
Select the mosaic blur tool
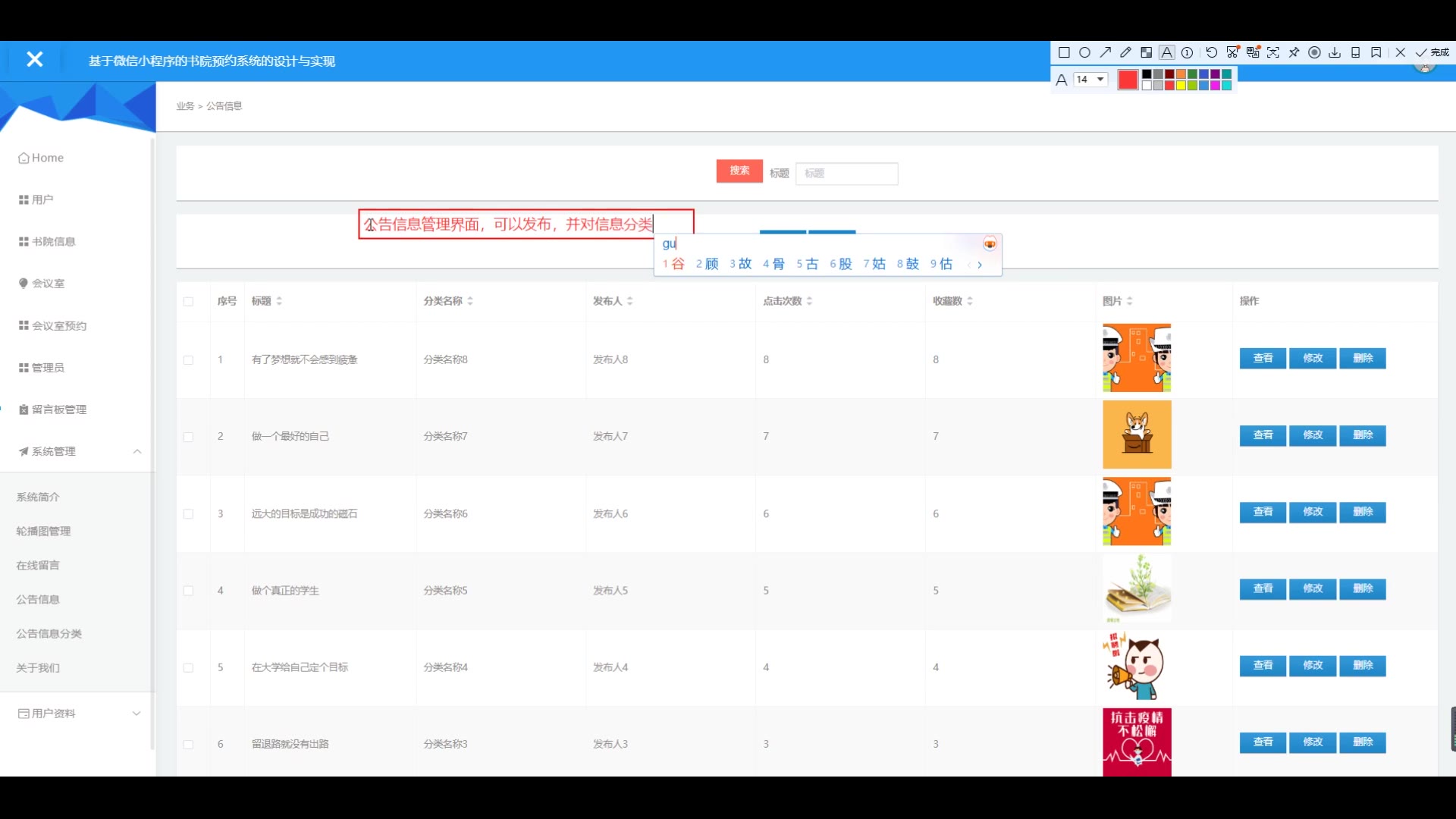tap(1146, 52)
